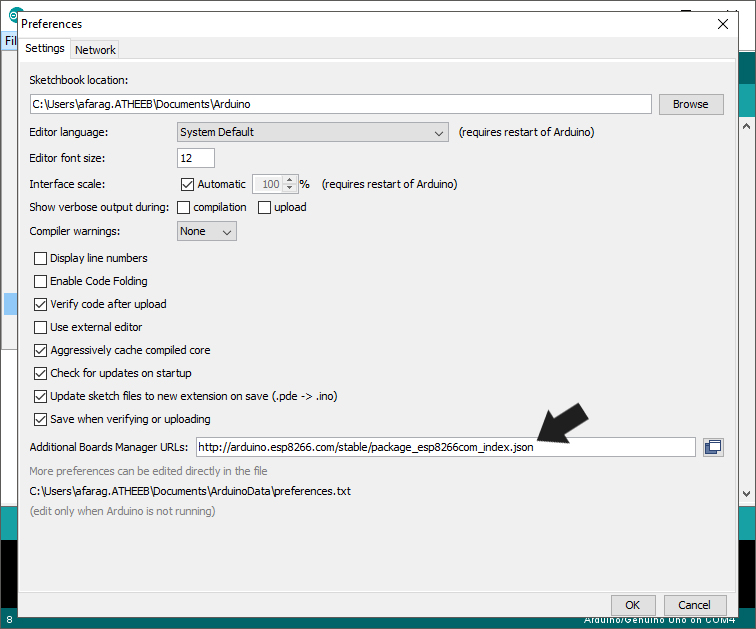Enable Code Folding checkbox

(x=40, y=281)
